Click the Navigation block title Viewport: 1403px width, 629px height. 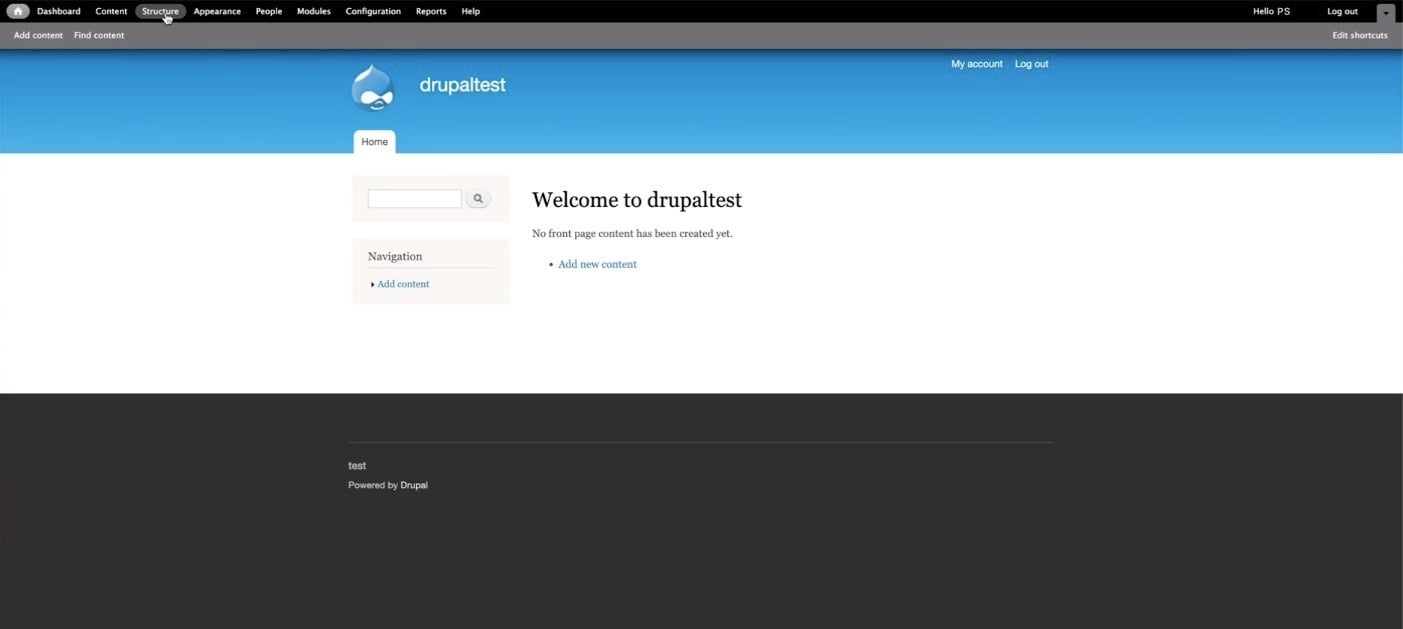coord(395,256)
